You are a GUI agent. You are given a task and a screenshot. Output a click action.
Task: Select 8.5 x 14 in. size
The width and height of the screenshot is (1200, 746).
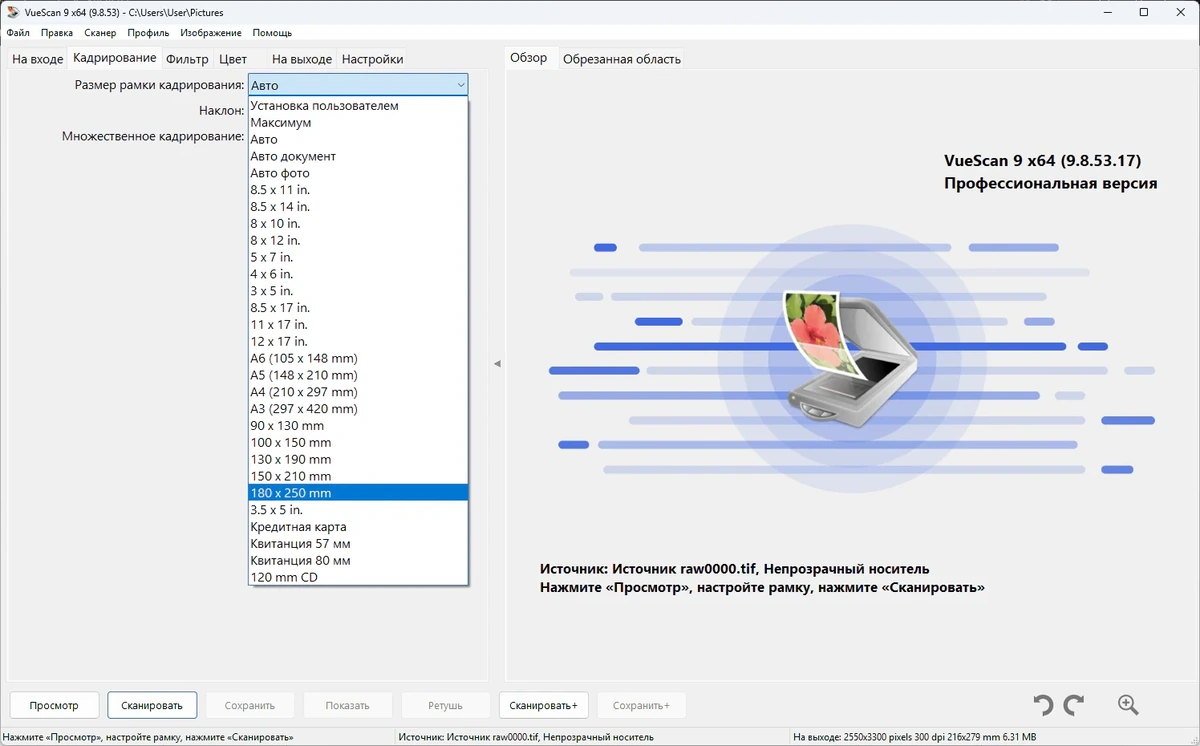[x=358, y=206]
